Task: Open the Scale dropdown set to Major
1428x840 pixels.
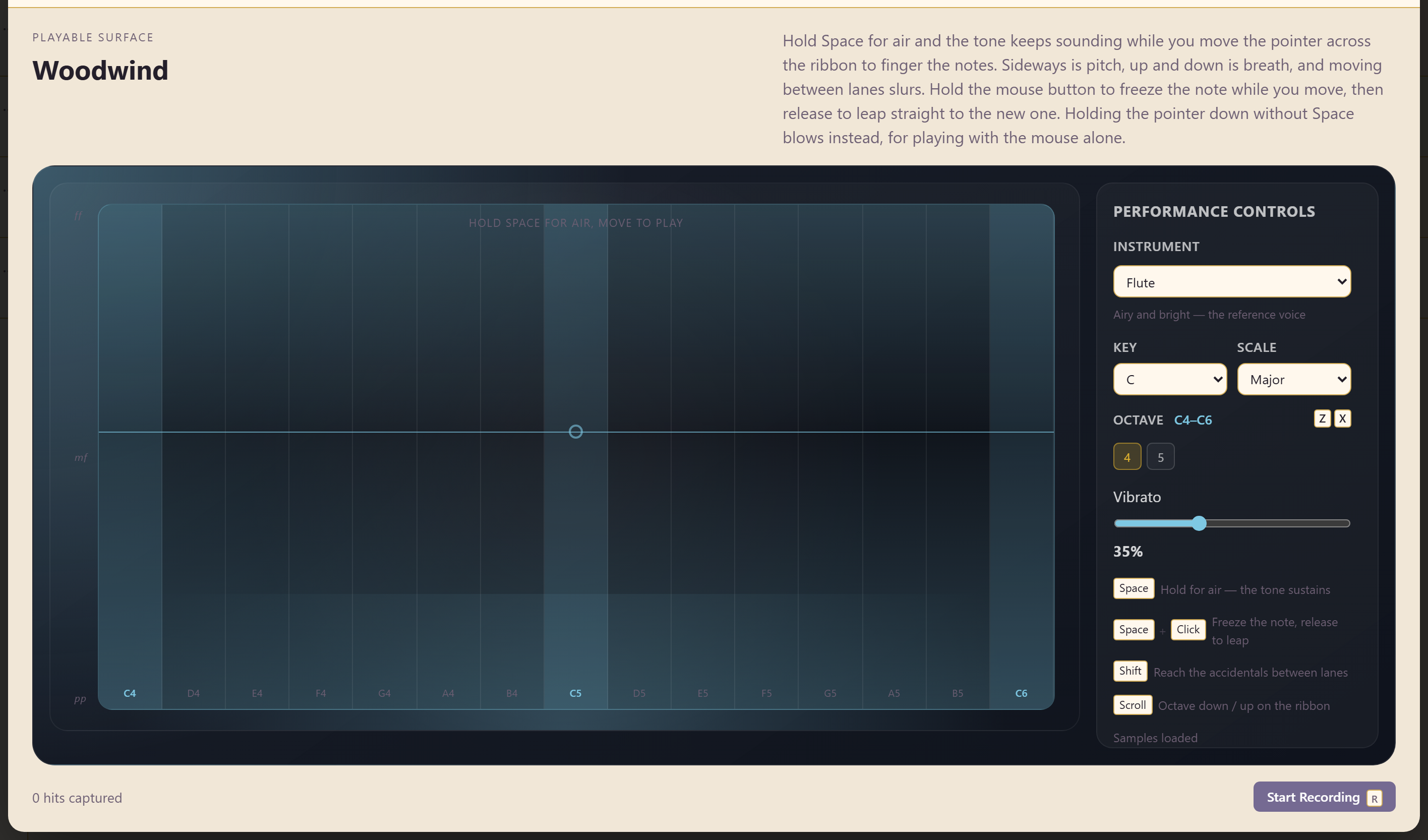Action: [x=1294, y=379]
